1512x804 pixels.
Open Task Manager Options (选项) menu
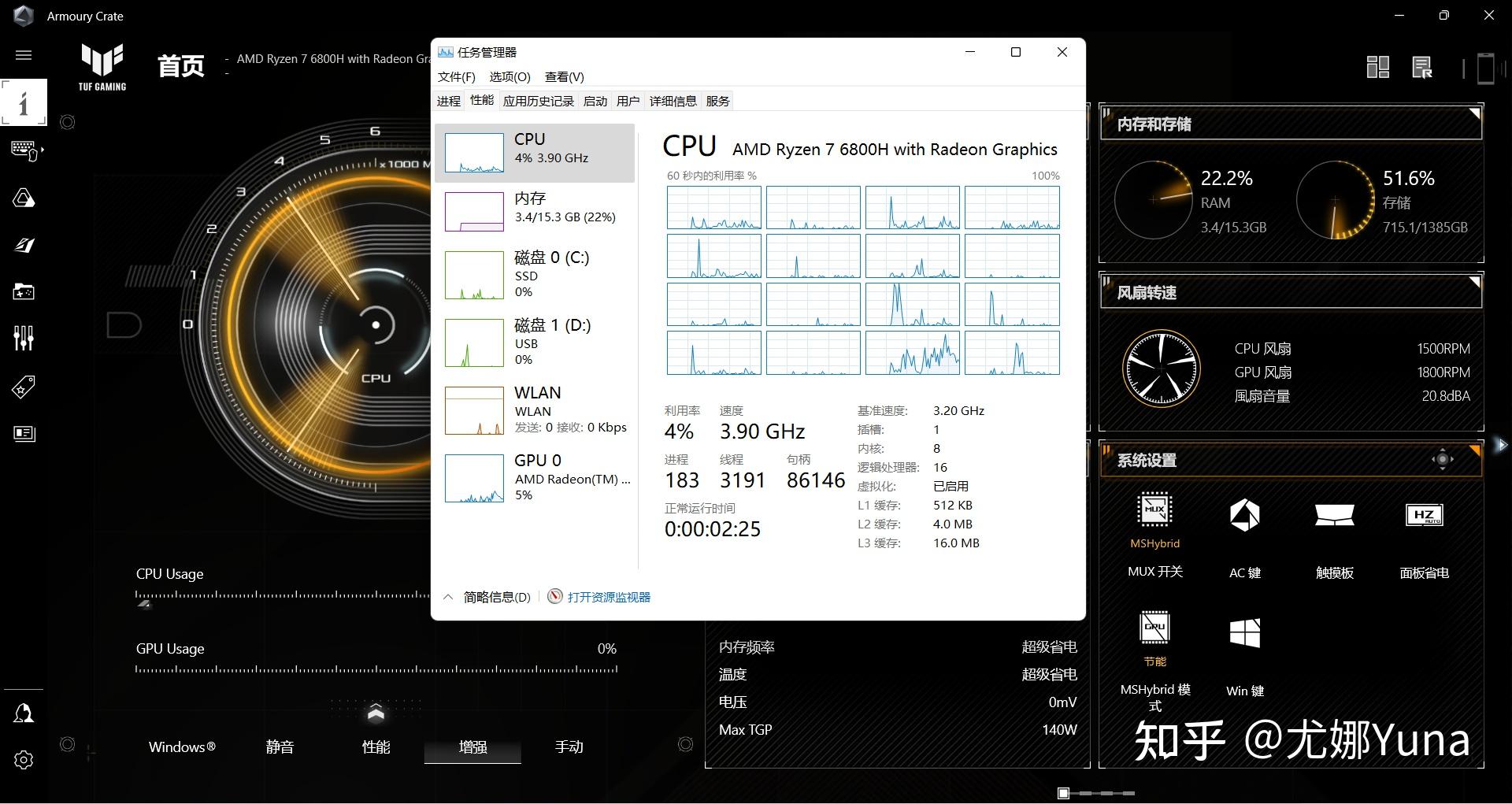510,76
